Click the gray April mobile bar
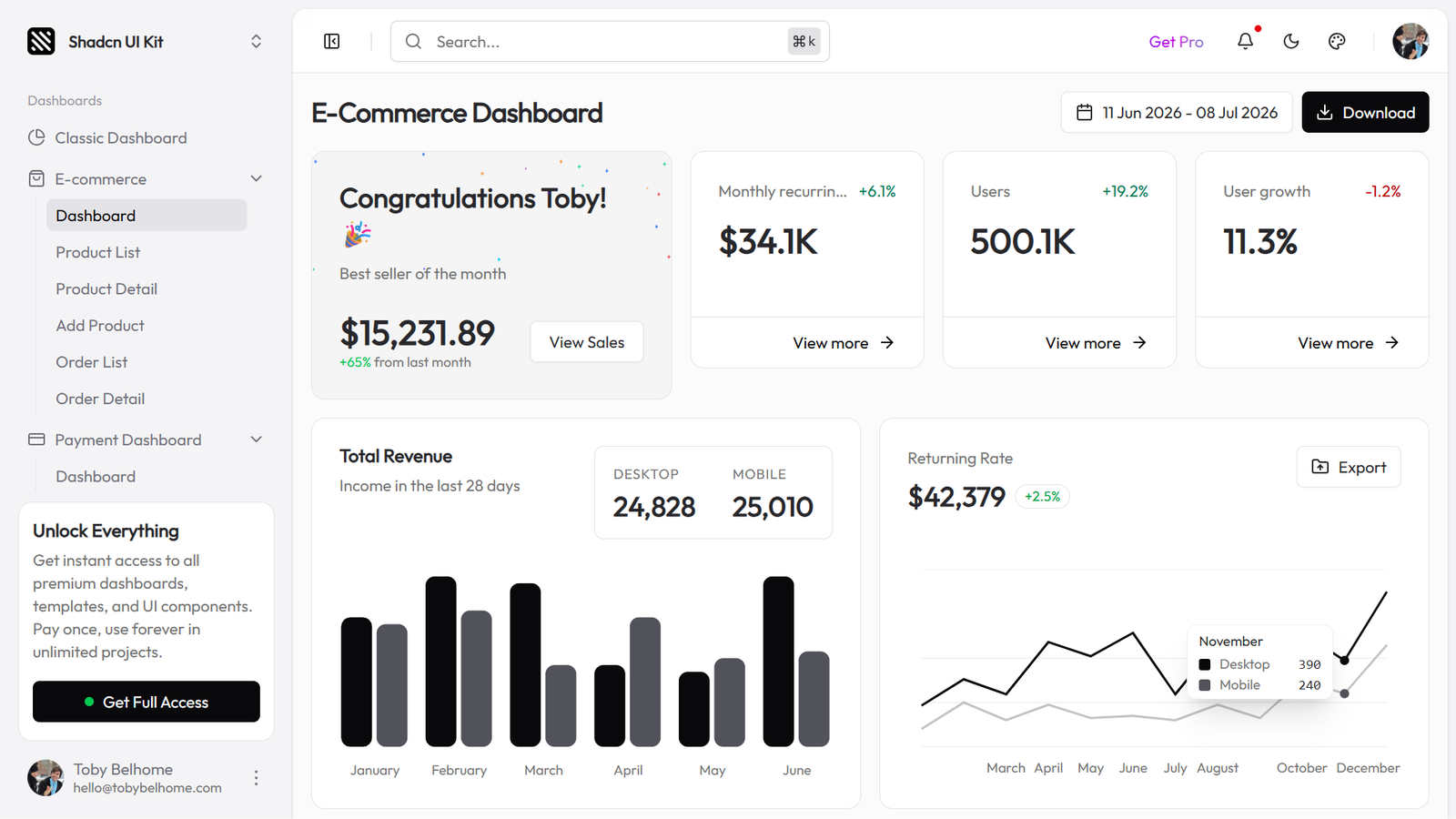 coord(645,682)
